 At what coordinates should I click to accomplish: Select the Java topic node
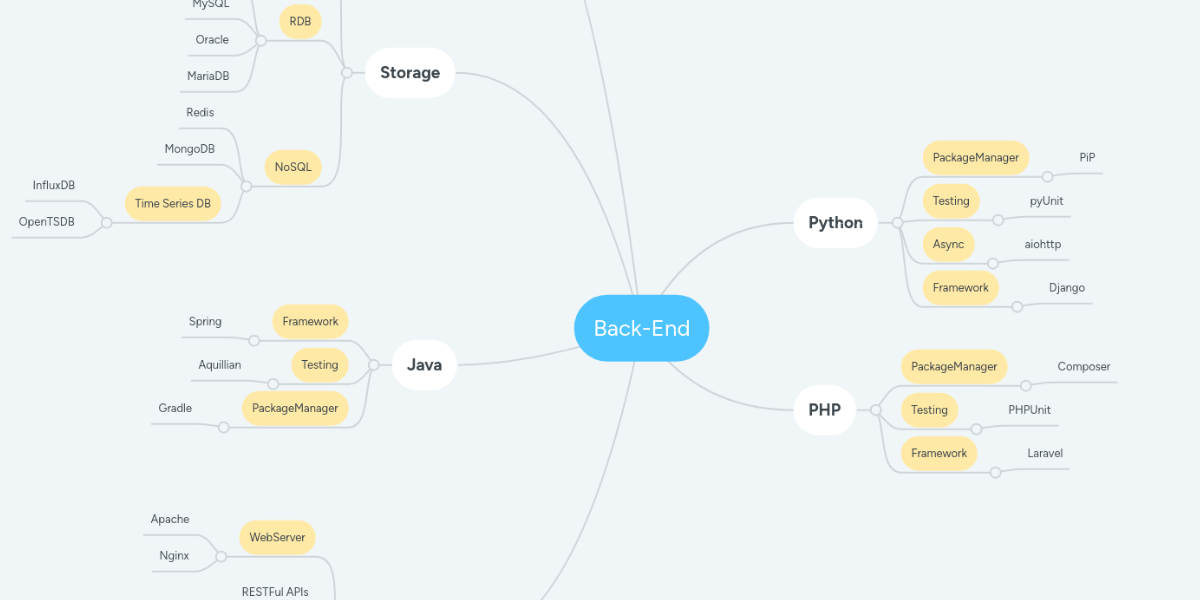(424, 365)
